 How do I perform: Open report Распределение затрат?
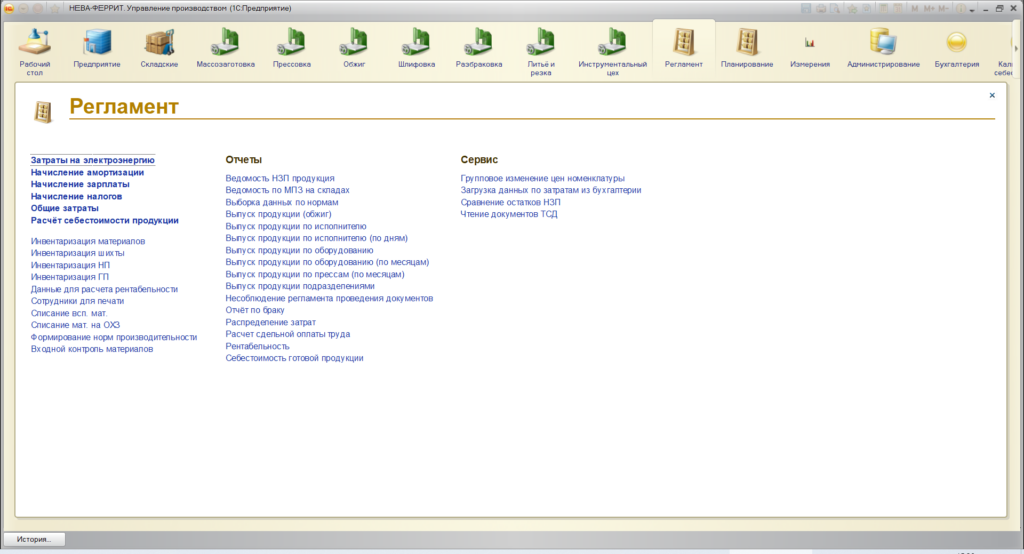click(270, 322)
